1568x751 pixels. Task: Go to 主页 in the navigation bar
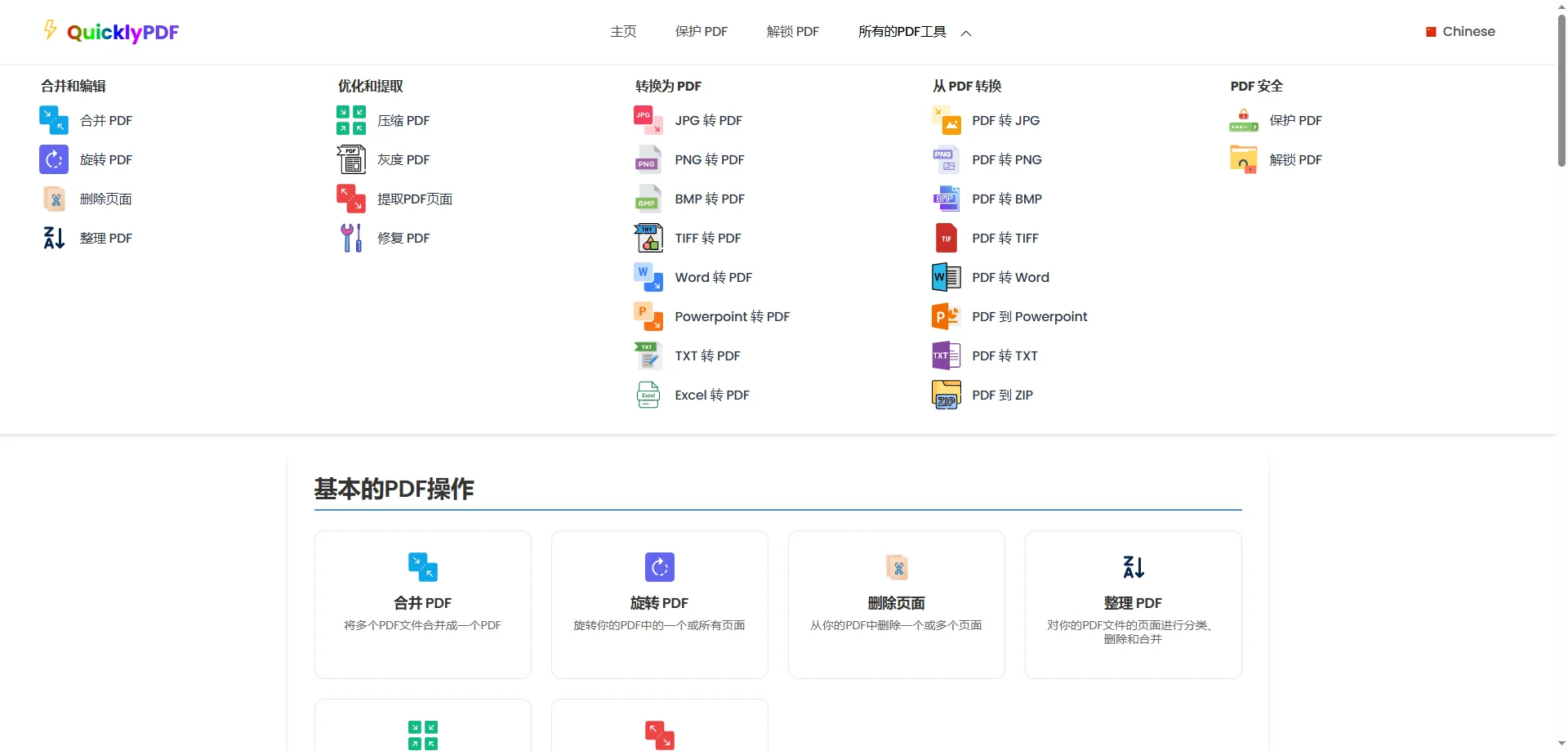[623, 32]
